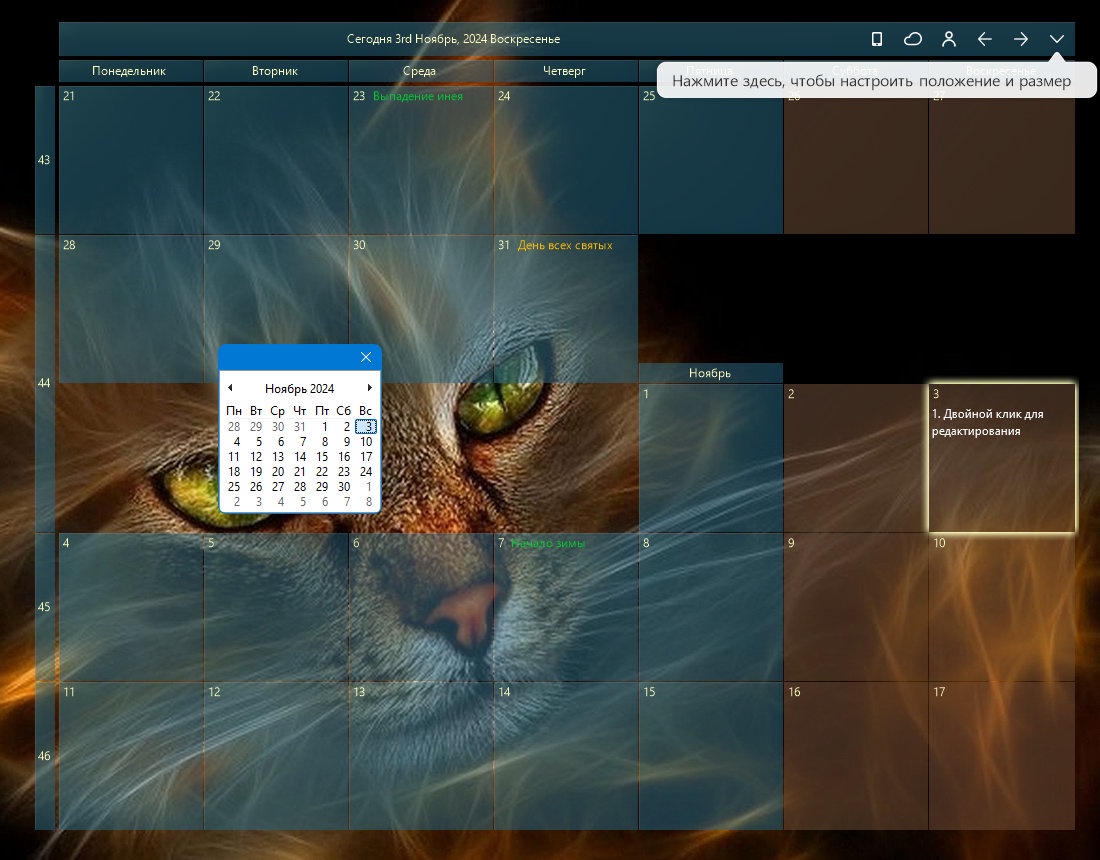Go to previous period with left arrow
The height and width of the screenshot is (860, 1100).
coord(984,39)
